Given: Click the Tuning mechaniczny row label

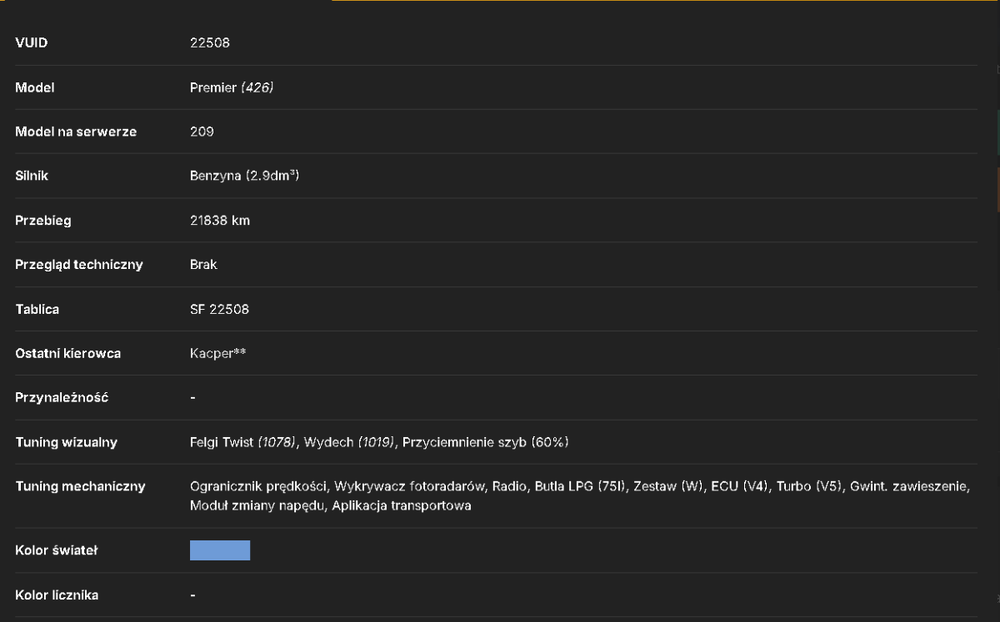Looking at the screenshot, I should coord(80,486).
